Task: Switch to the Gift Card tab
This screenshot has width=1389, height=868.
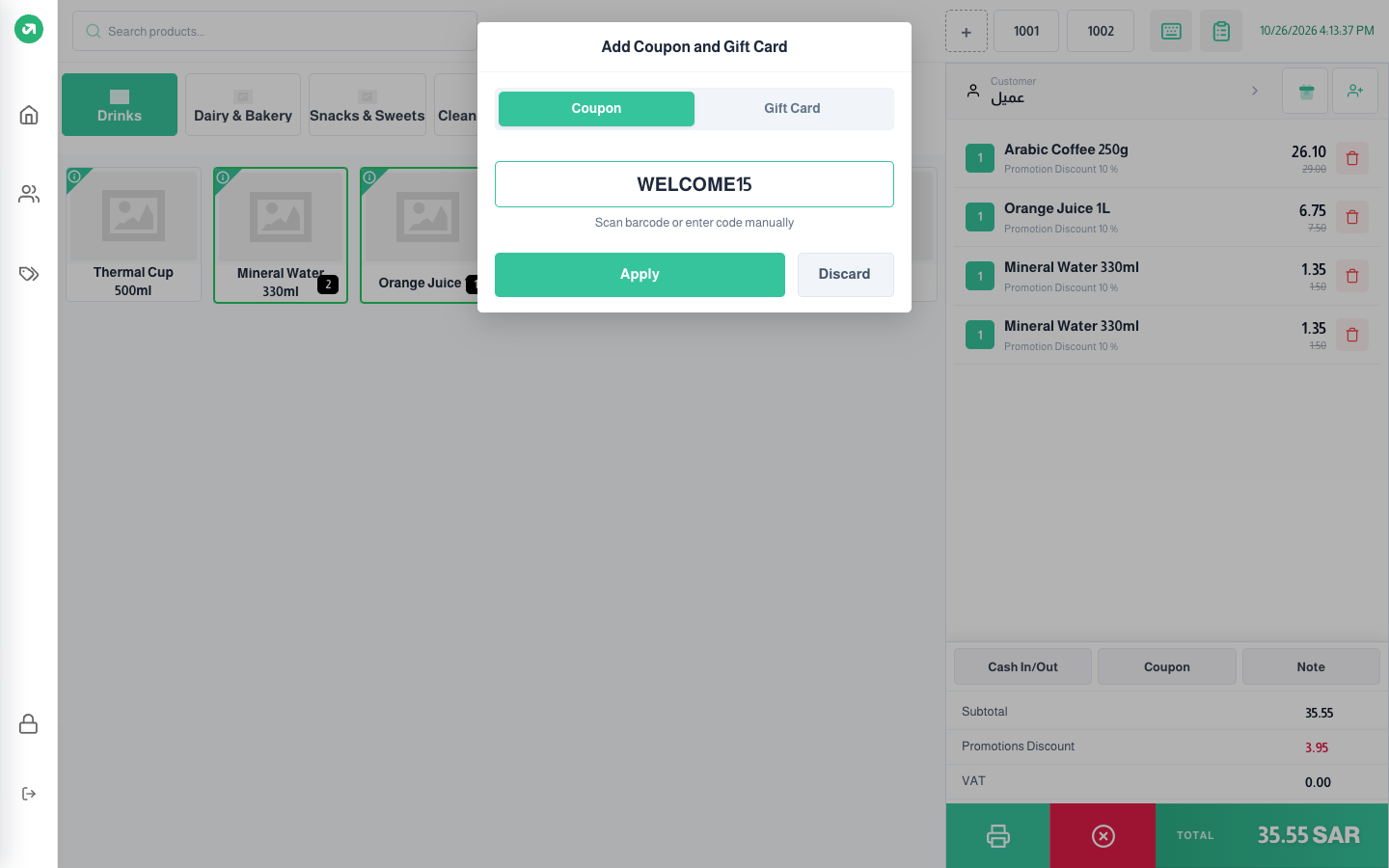Action: [792, 109]
